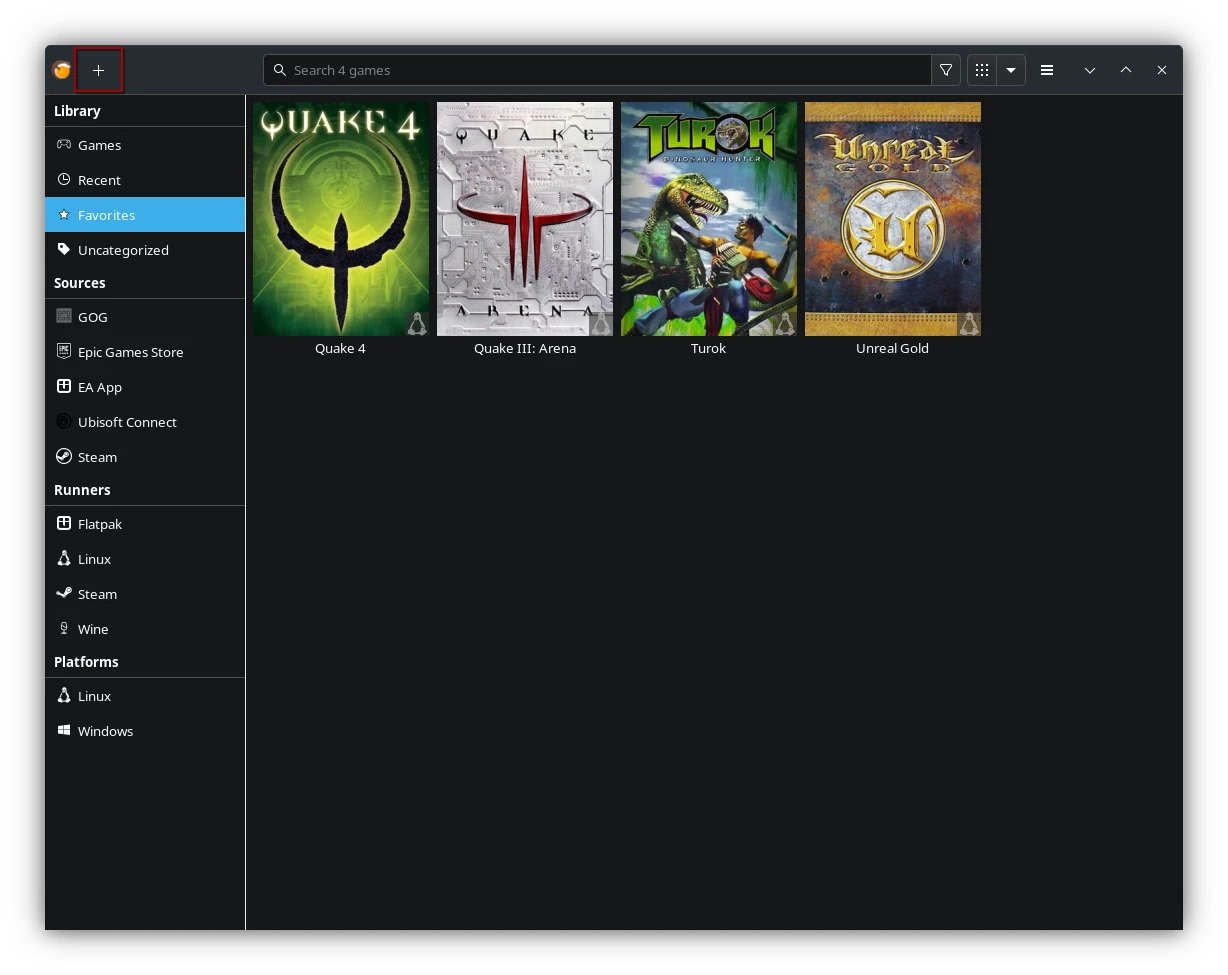Toggle the Windows platform filter
Image resolution: width=1228 pixels, height=975 pixels.
click(x=105, y=731)
